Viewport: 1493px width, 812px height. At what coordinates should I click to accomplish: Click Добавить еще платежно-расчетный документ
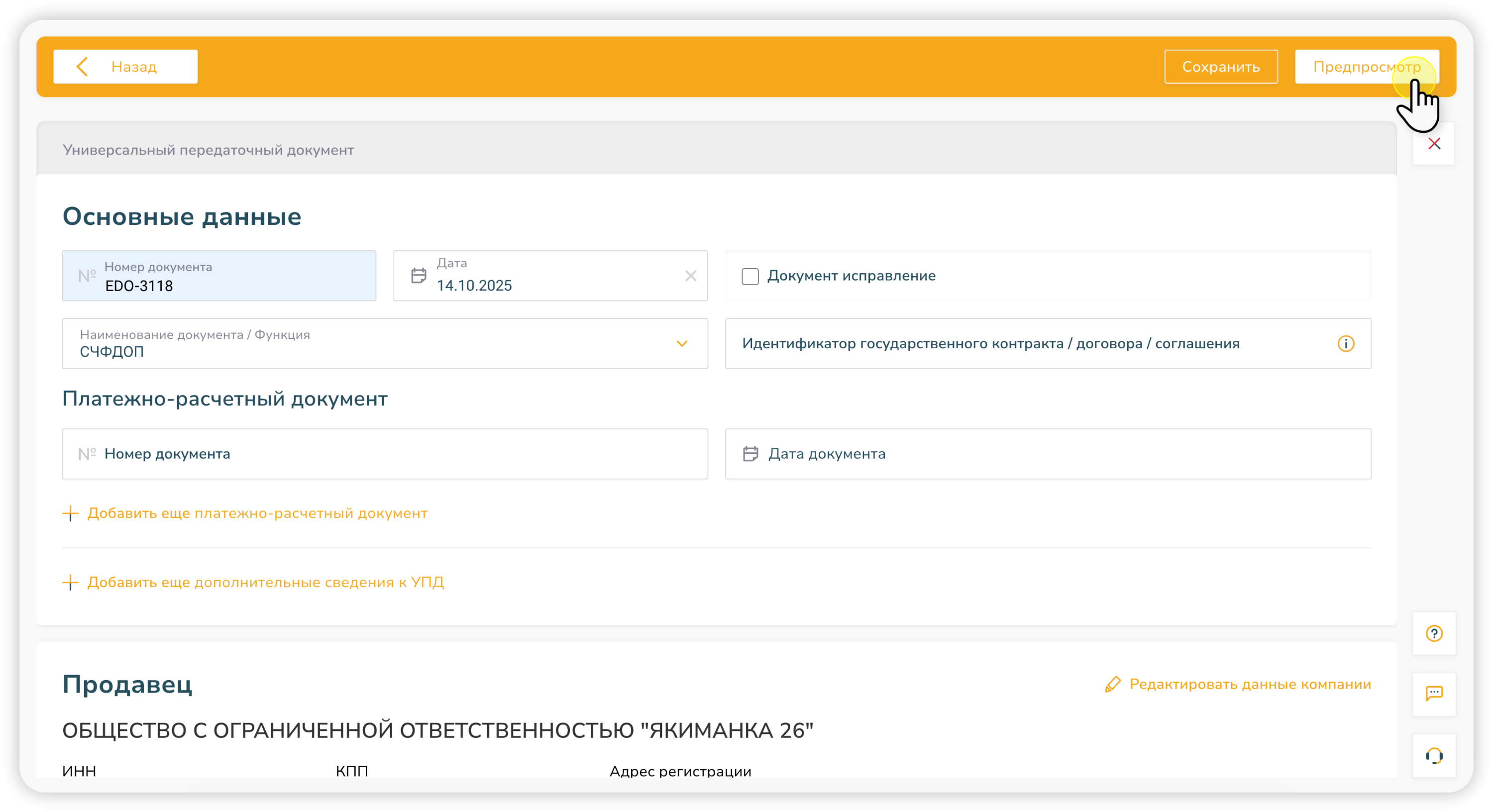coord(257,513)
